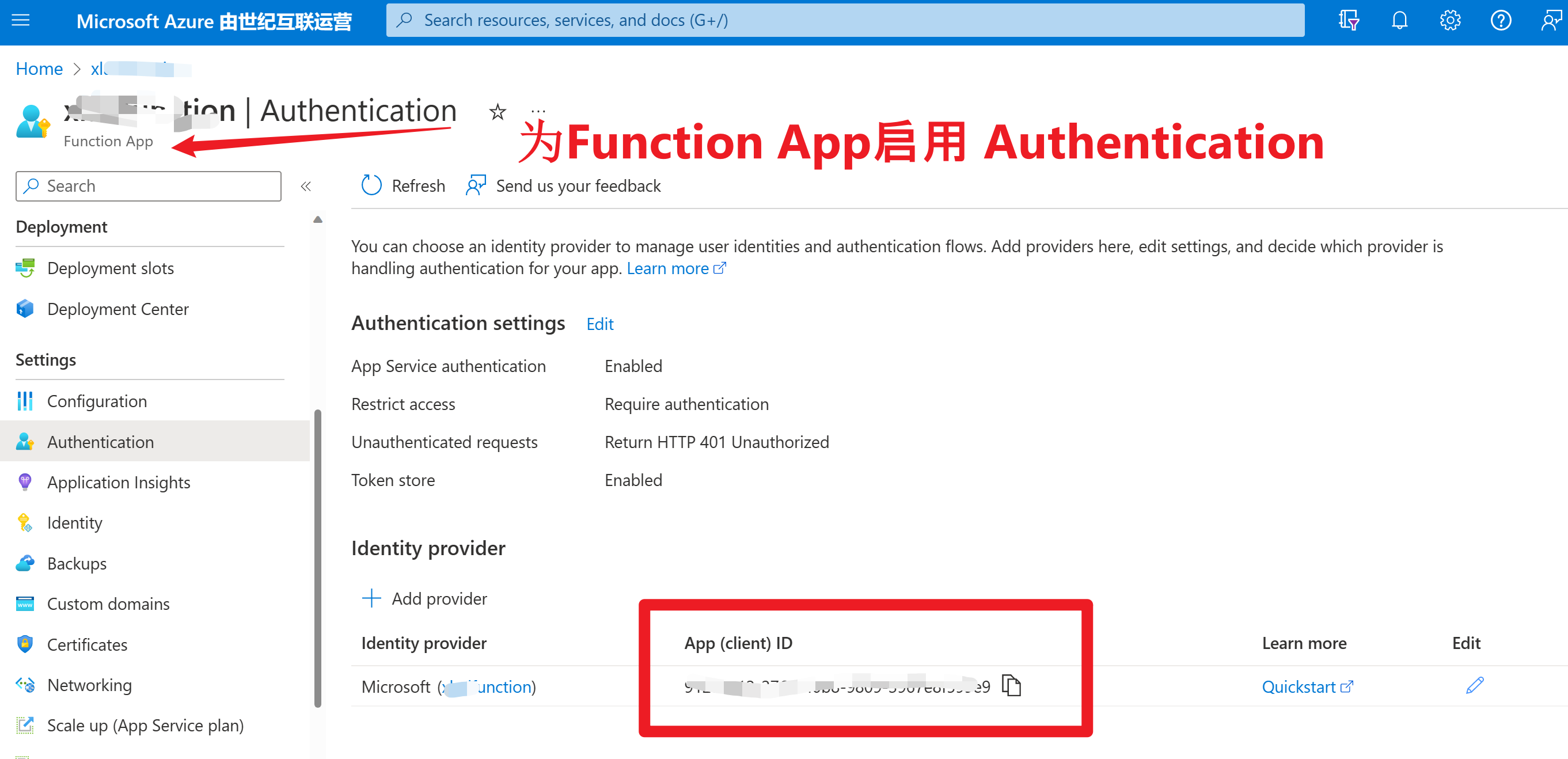This screenshot has width=1568, height=759.
Task: Copy the App (client) ID
Action: pos(1011,685)
